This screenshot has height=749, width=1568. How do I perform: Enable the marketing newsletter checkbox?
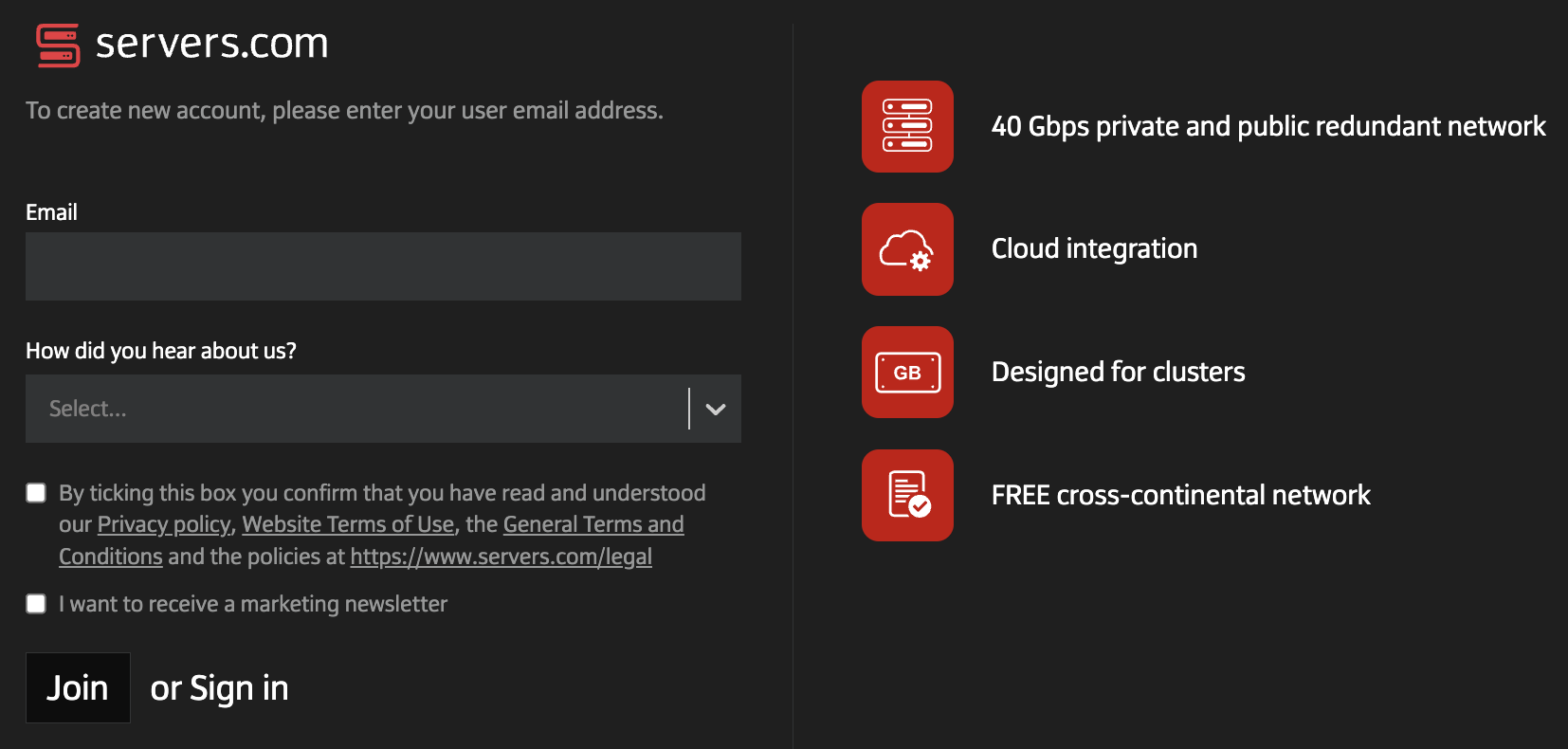36,604
